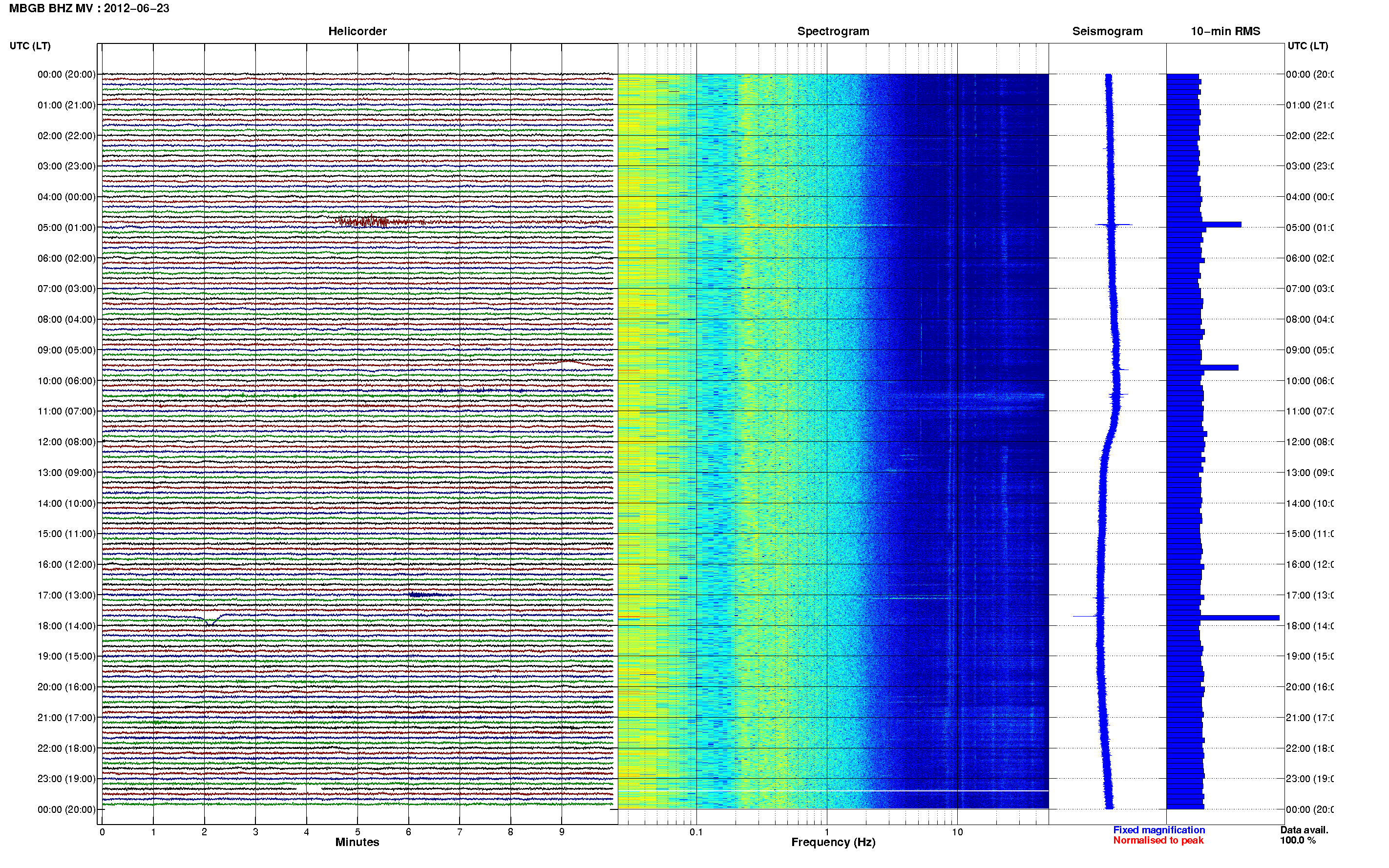Click the 'Minutes' axis label
Viewport: 1389px width, 868px height.
tap(357, 842)
